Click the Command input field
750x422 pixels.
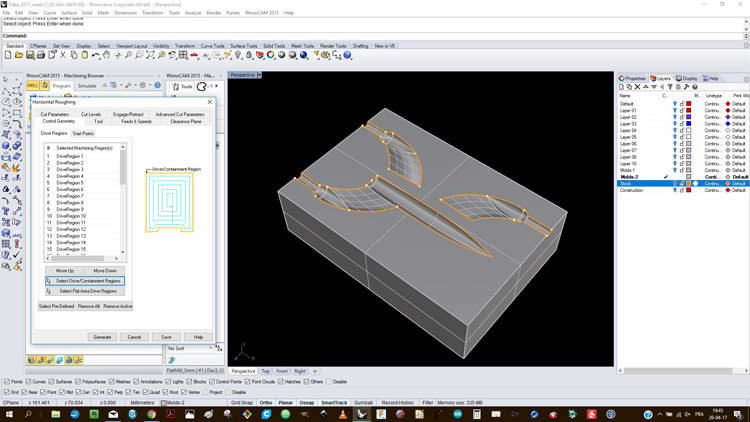coord(373,36)
